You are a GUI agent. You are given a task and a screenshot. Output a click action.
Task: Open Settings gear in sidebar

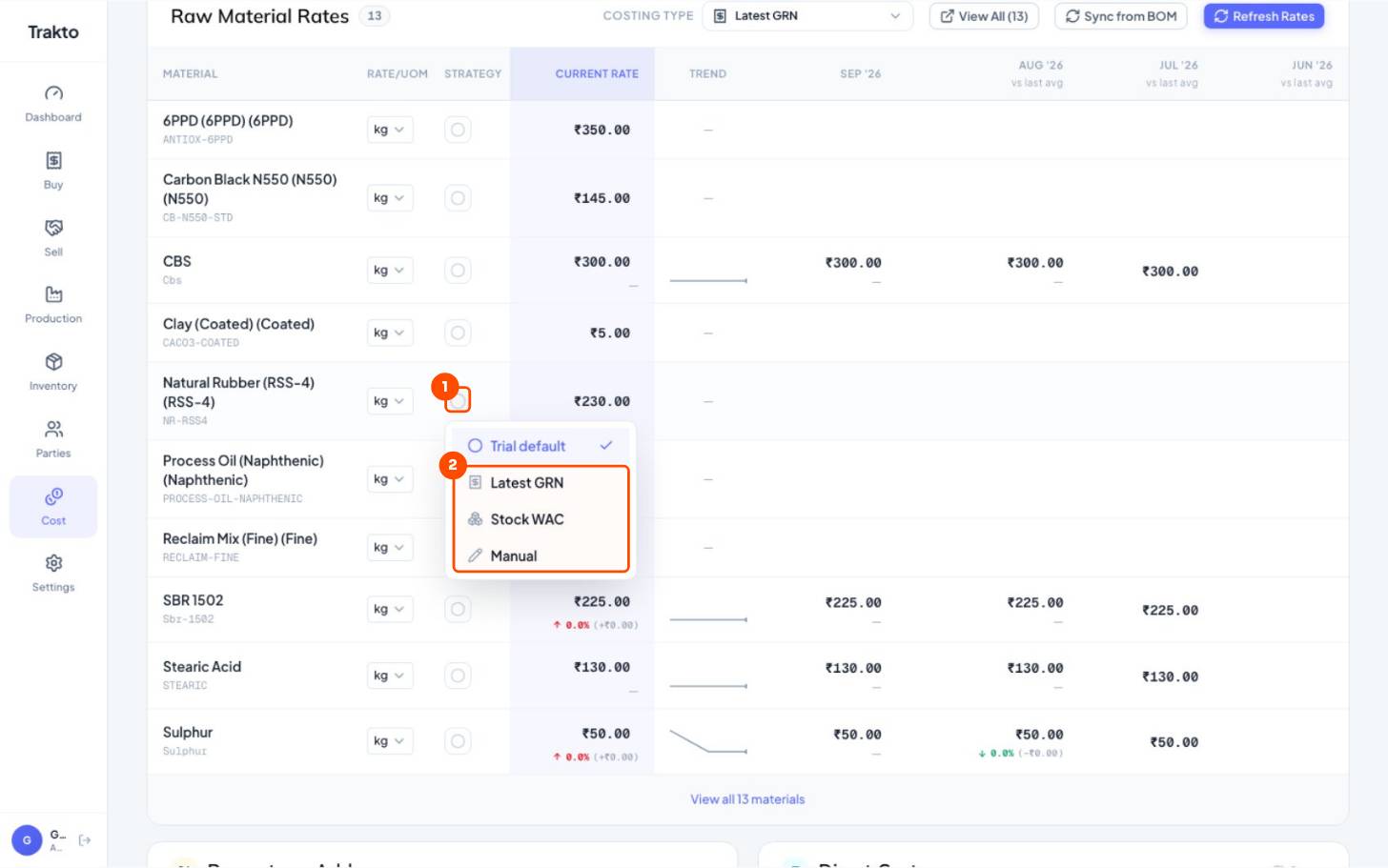[53, 563]
